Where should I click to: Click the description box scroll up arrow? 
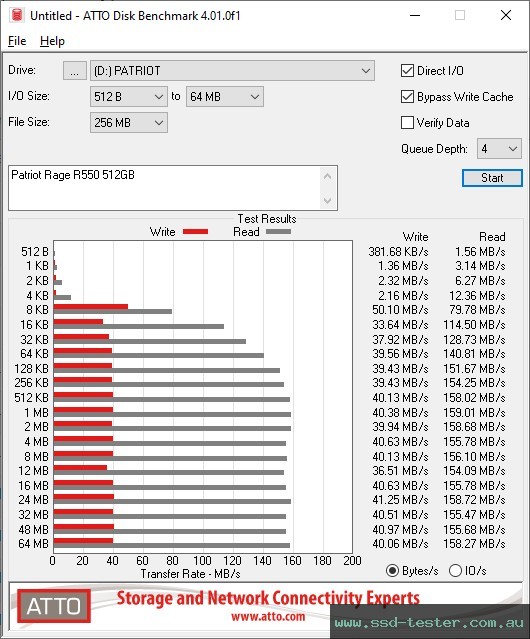coord(328,176)
